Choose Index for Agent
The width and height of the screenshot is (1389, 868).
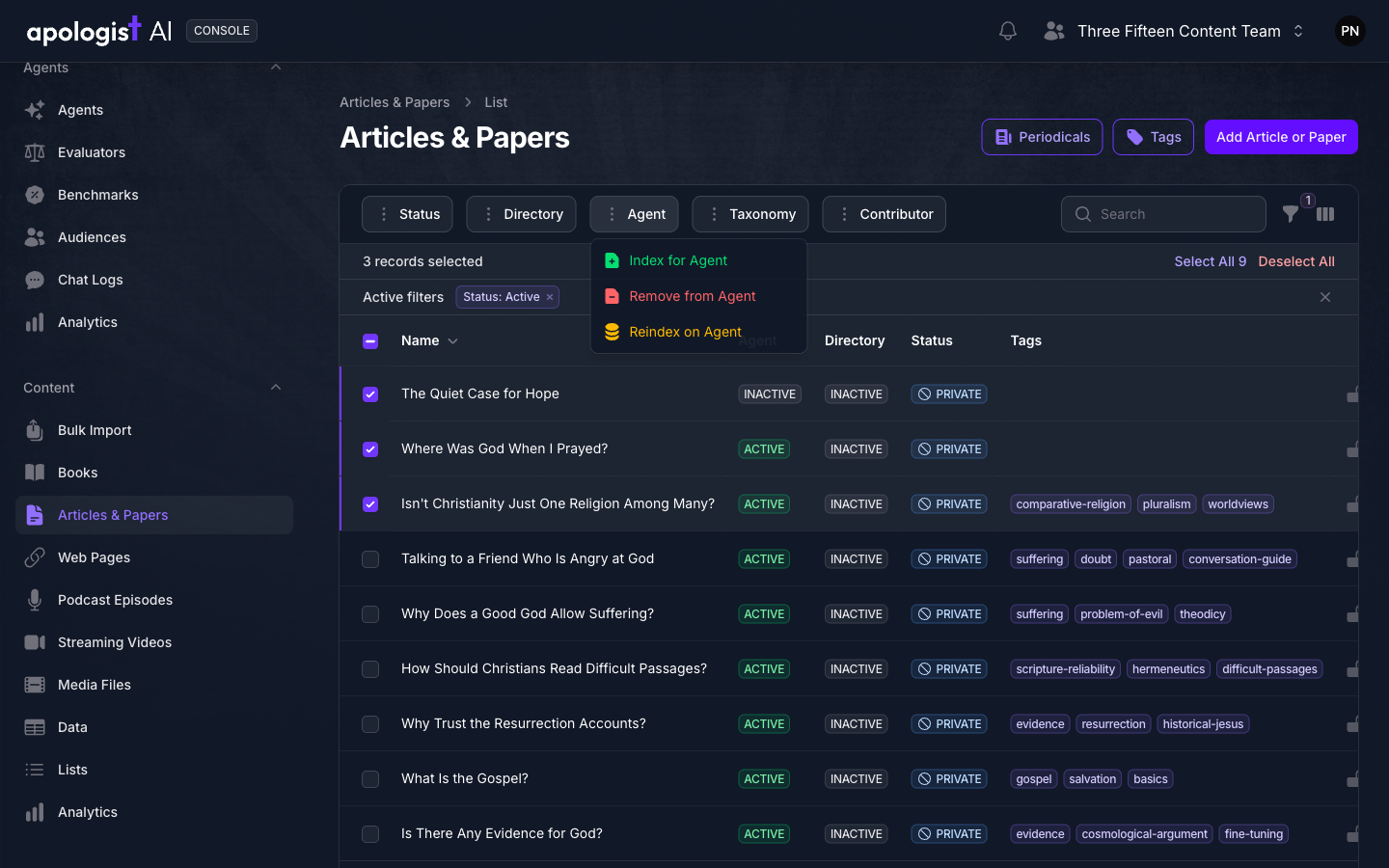tap(698, 260)
